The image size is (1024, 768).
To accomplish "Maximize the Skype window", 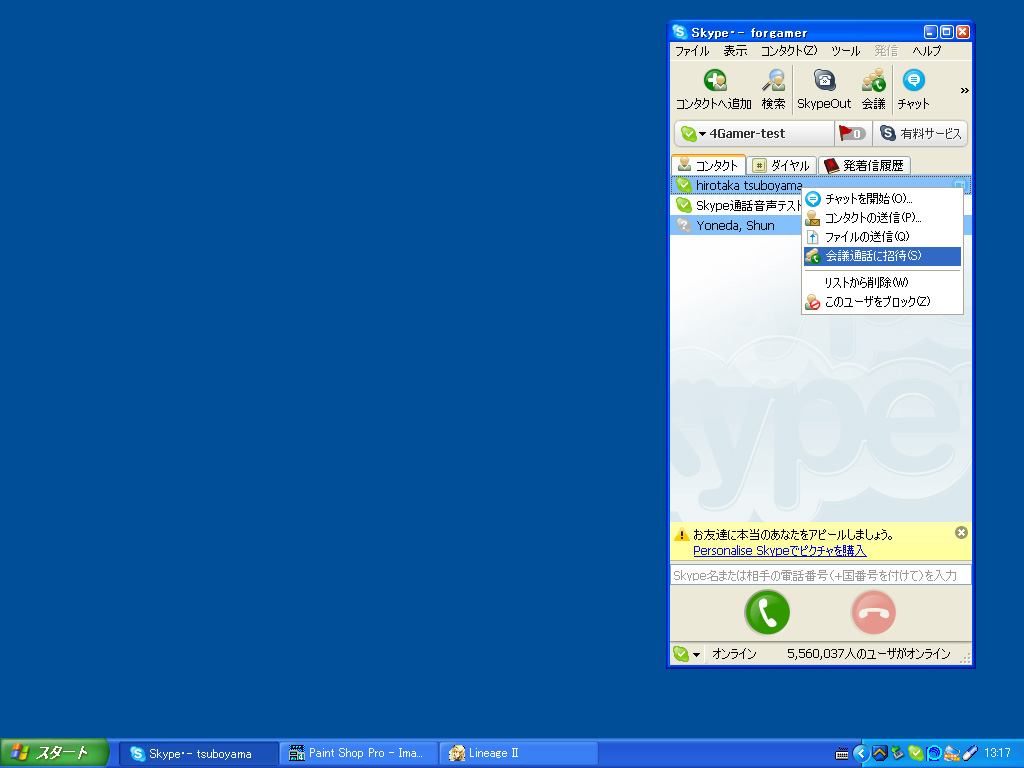I will [946, 31].
